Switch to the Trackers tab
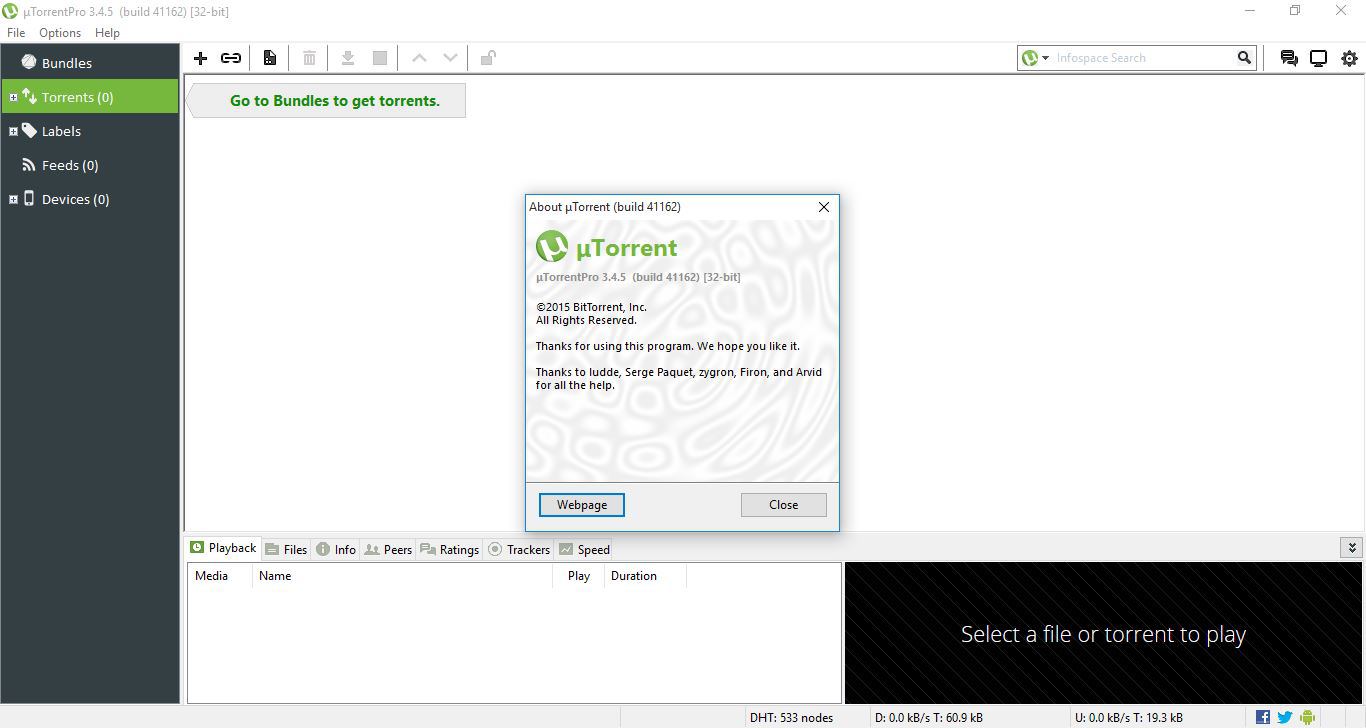1366x728 pixels. 519,549
